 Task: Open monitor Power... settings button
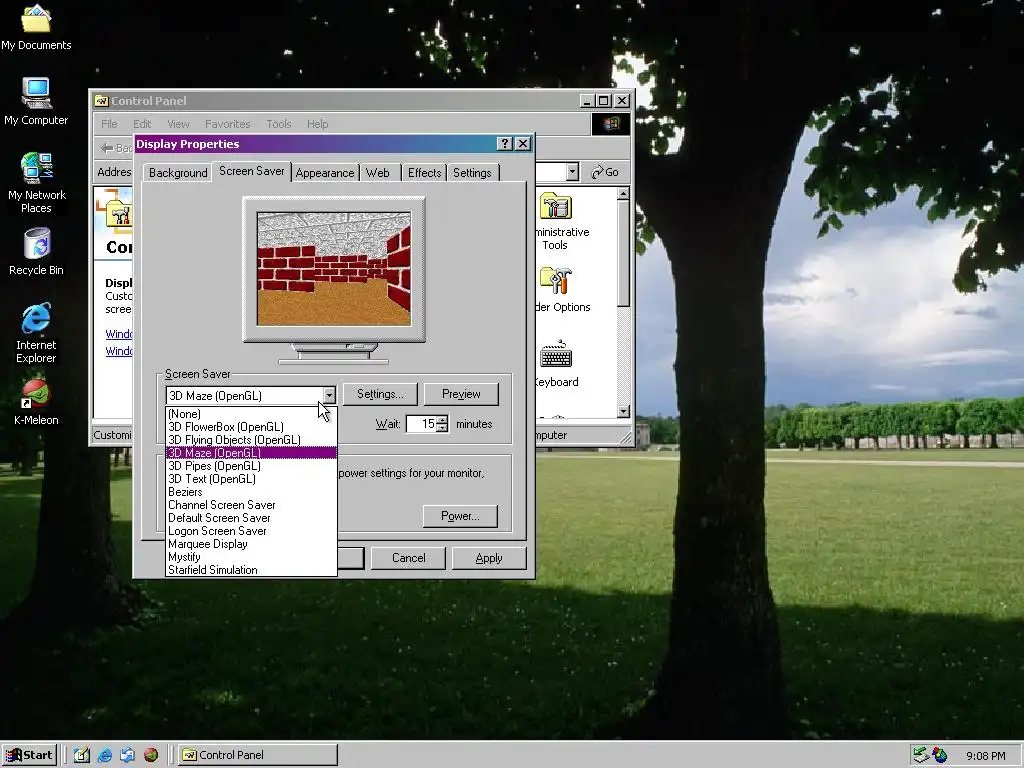tap(460, 516)
